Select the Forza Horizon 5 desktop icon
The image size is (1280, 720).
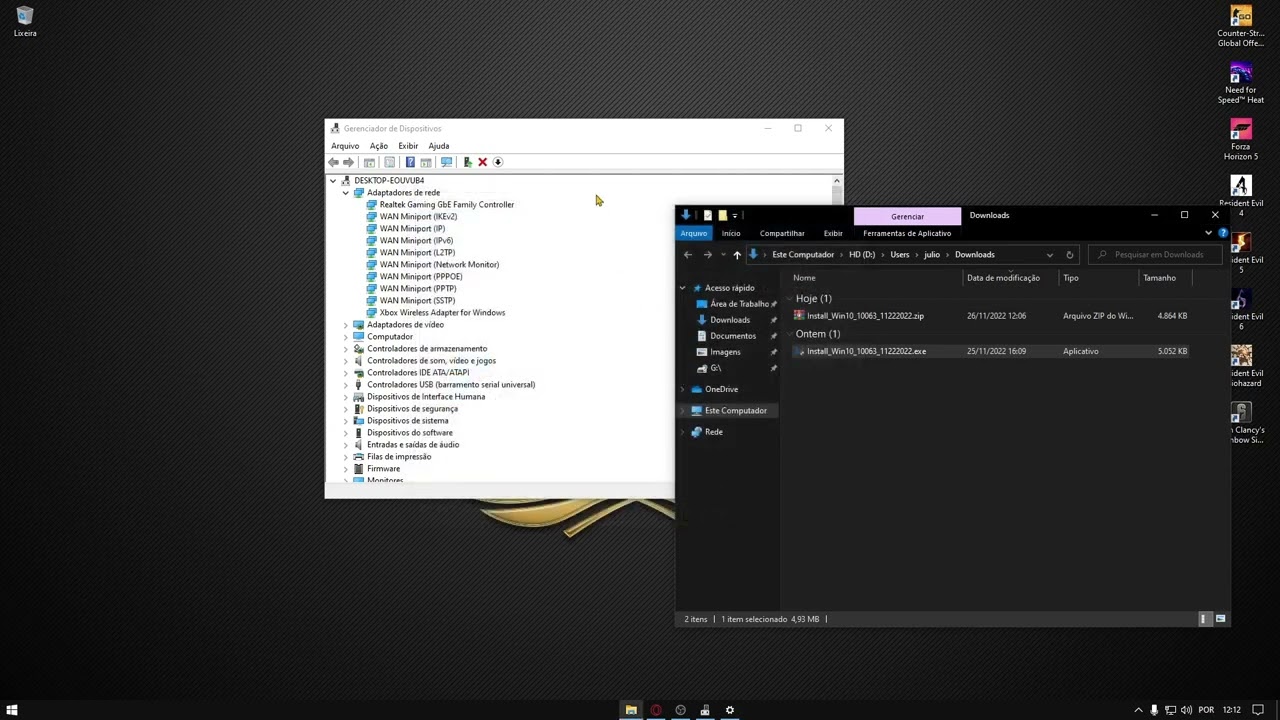(x=1241, y=140)
